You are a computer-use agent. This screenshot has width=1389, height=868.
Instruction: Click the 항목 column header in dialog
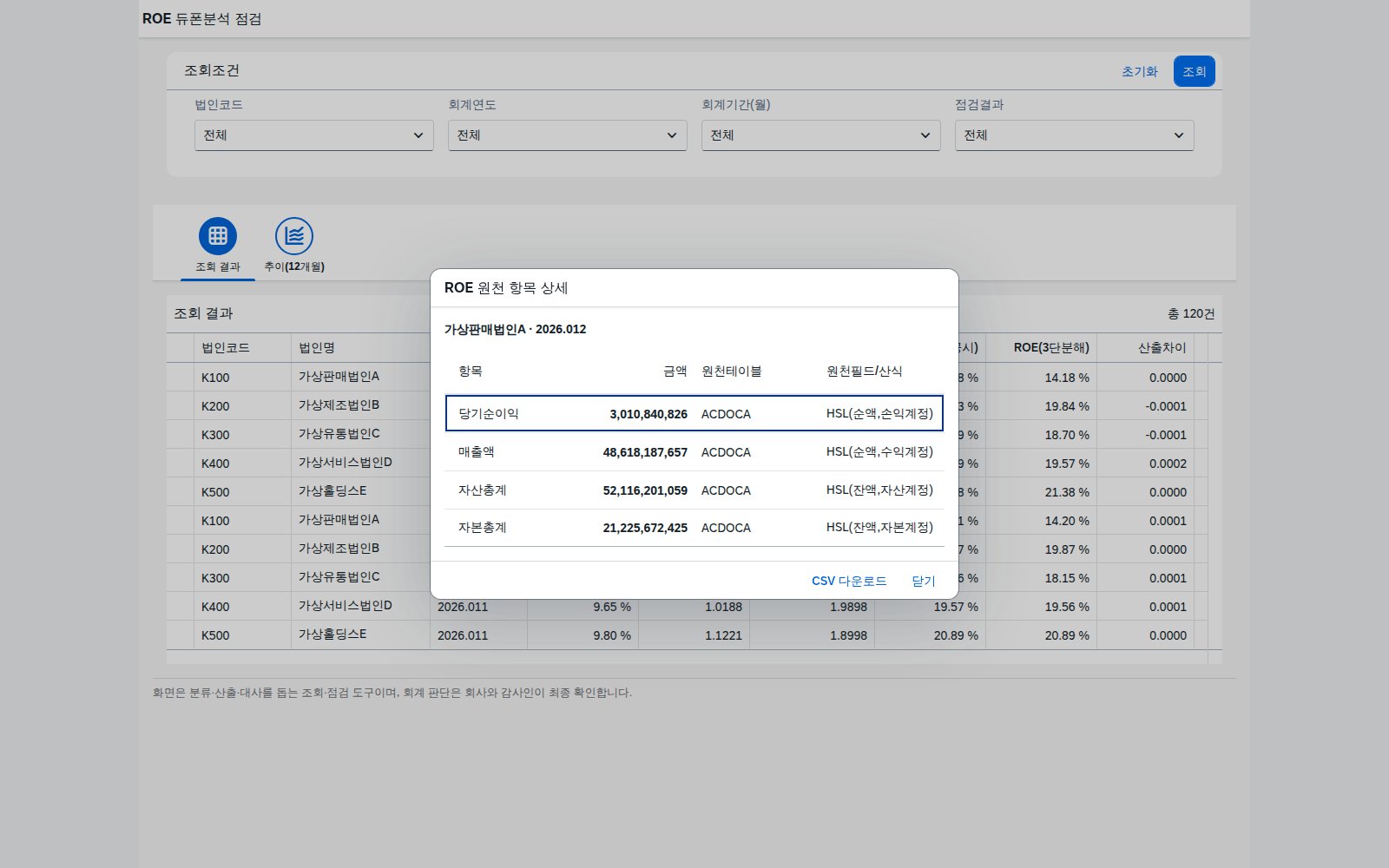click(471, 372)
